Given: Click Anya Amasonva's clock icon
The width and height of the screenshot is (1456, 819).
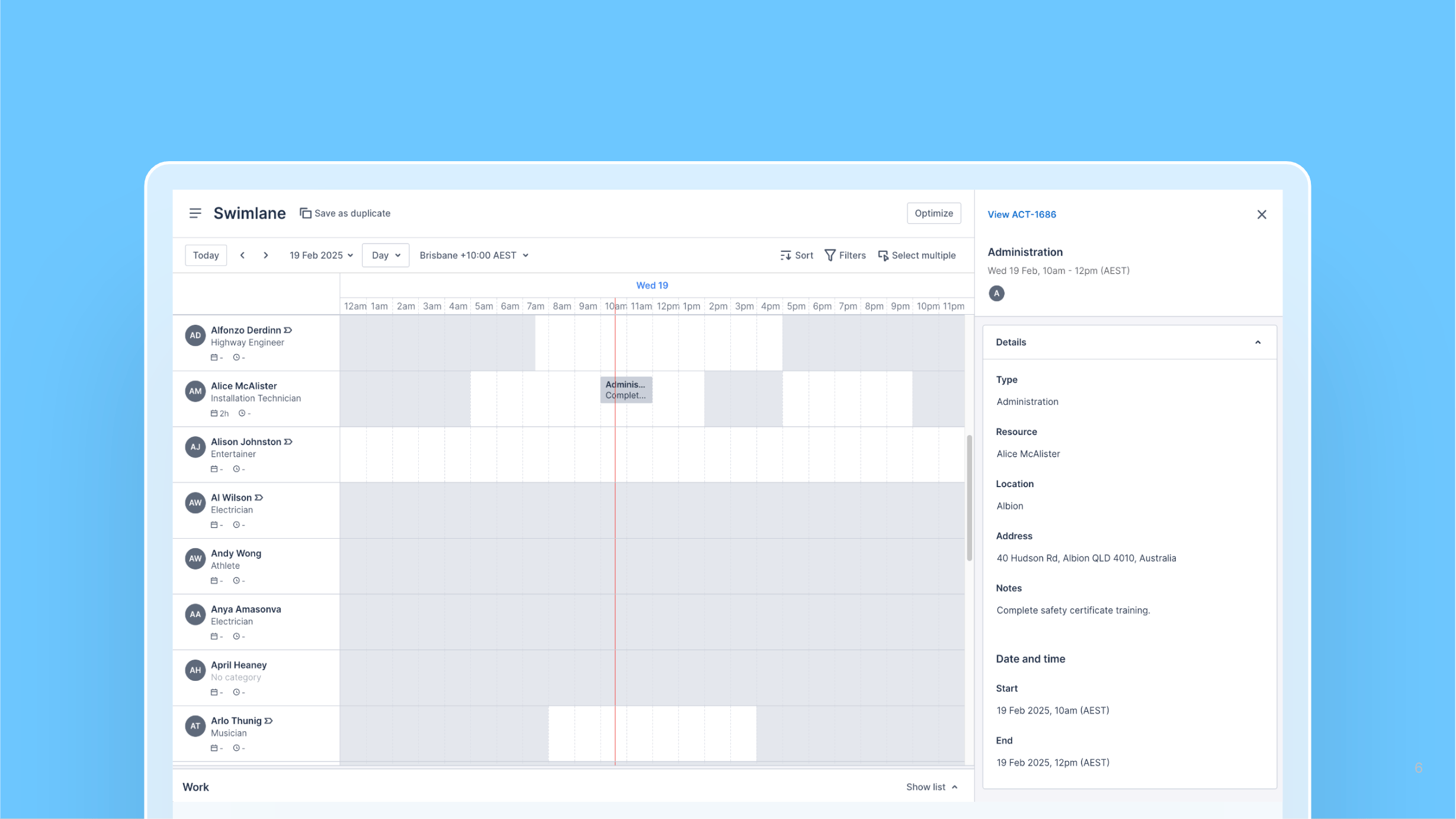Looking at the screenshot, I should [236, 636].
